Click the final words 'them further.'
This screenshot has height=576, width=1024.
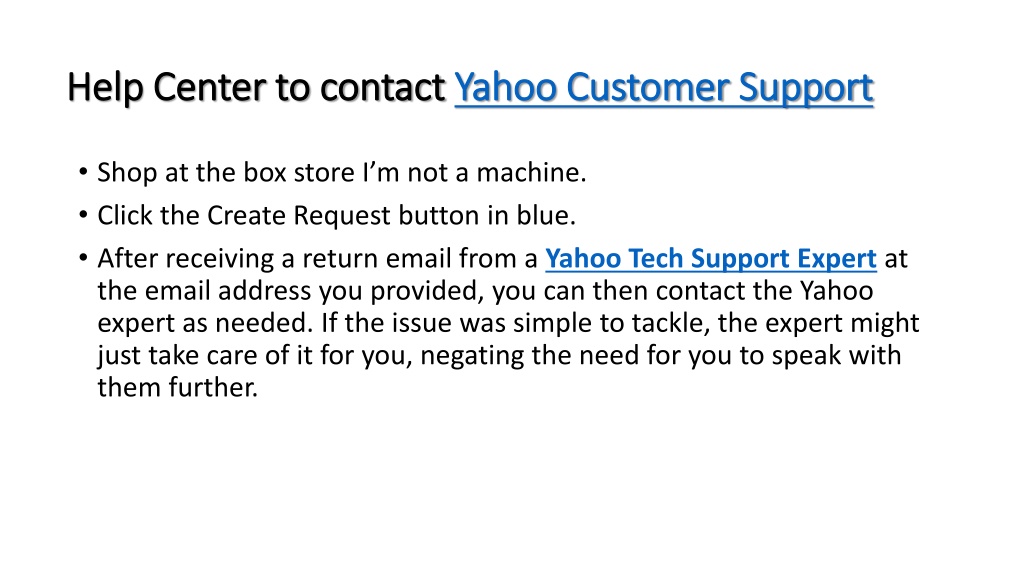pos(178,387)
